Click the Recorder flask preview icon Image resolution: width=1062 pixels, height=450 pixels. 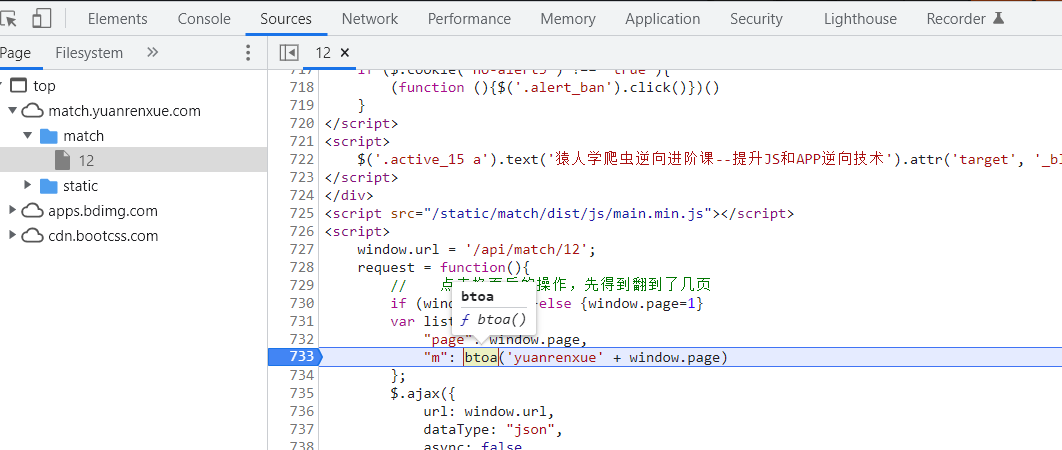[998, 18]
